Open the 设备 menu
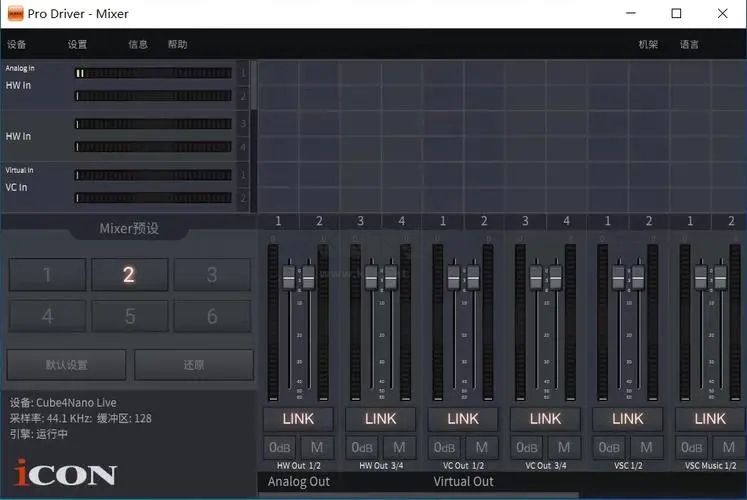747x500 pixels. coord(17,44)
